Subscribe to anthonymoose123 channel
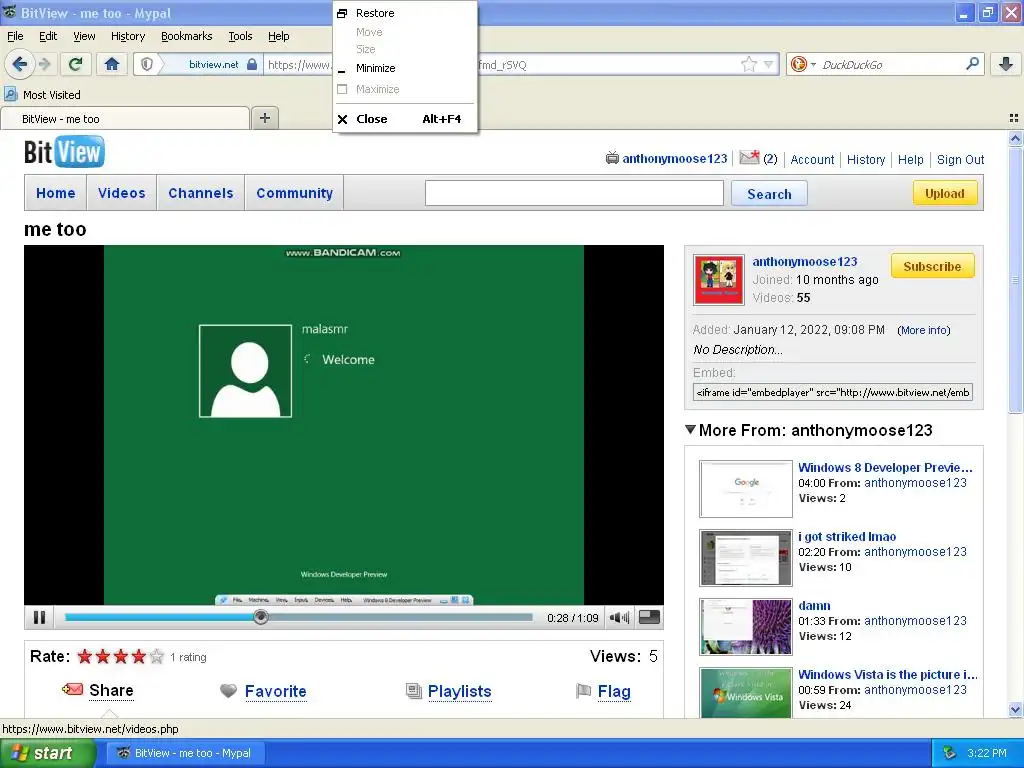This screenshot has height=768, width=1024. pyautogui.click(x=932, y=266)
